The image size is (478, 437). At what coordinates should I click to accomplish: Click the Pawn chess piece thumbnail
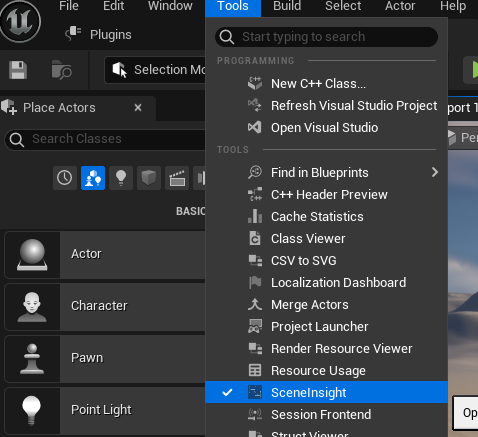(32, 359)
